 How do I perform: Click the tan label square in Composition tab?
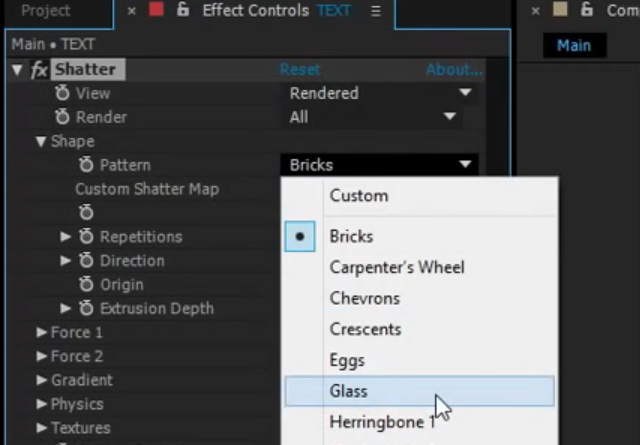[x=560, y=9]
